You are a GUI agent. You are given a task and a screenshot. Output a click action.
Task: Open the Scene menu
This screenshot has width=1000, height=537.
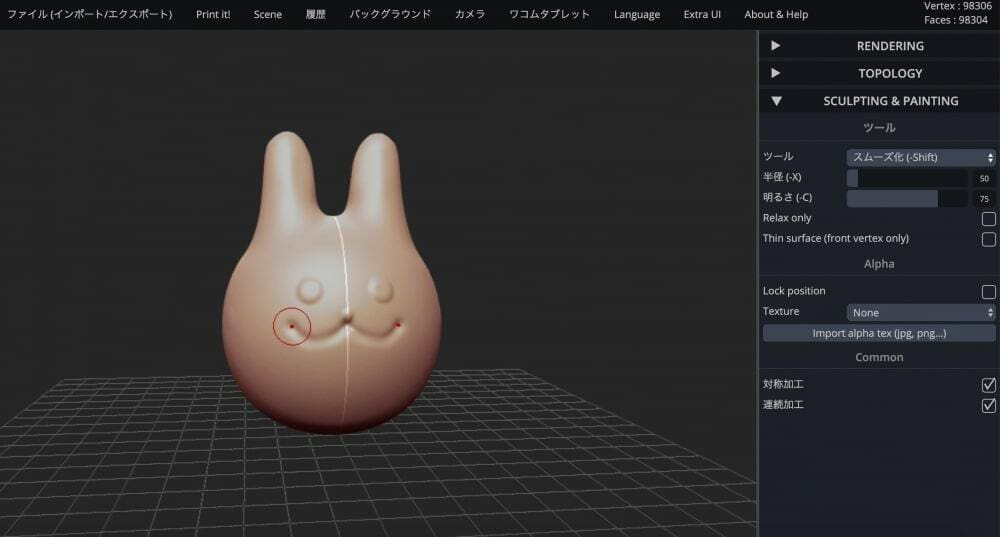(x=267, y=14)
